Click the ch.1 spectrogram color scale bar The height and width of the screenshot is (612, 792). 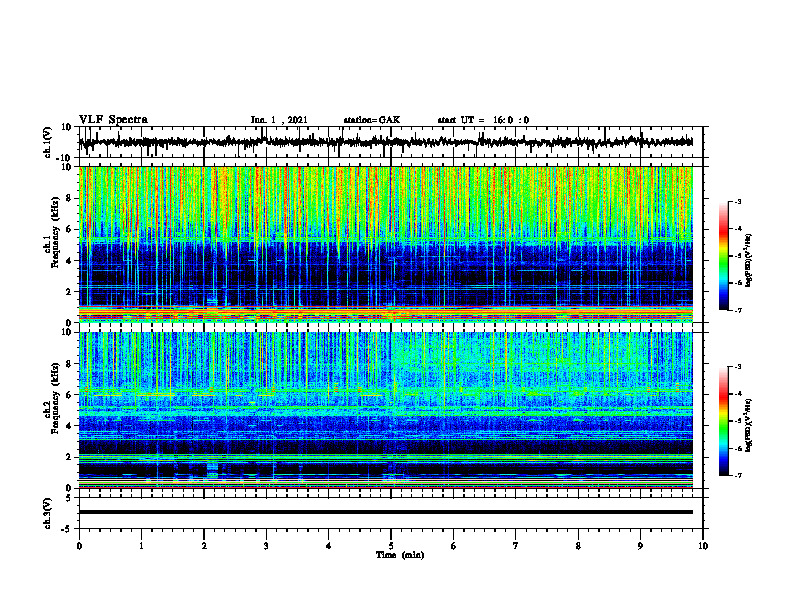coord(723,256)
